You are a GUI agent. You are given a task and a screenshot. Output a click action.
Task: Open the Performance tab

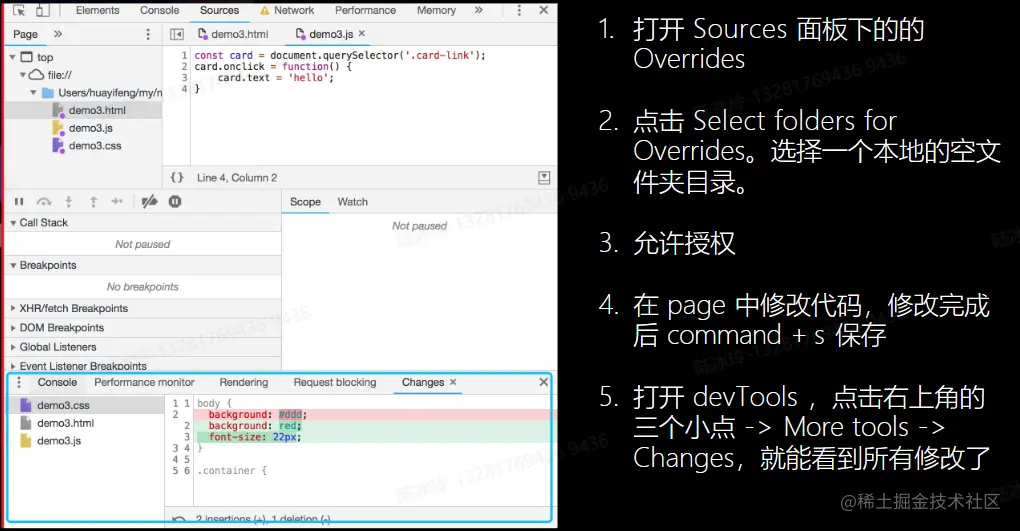click(366, 10)
